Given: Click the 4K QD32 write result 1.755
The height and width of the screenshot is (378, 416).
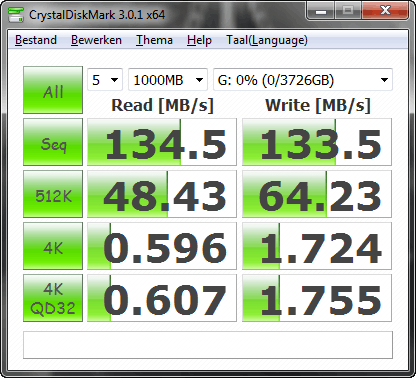Looking at the screenshot, I should click(x=317, y=298).
